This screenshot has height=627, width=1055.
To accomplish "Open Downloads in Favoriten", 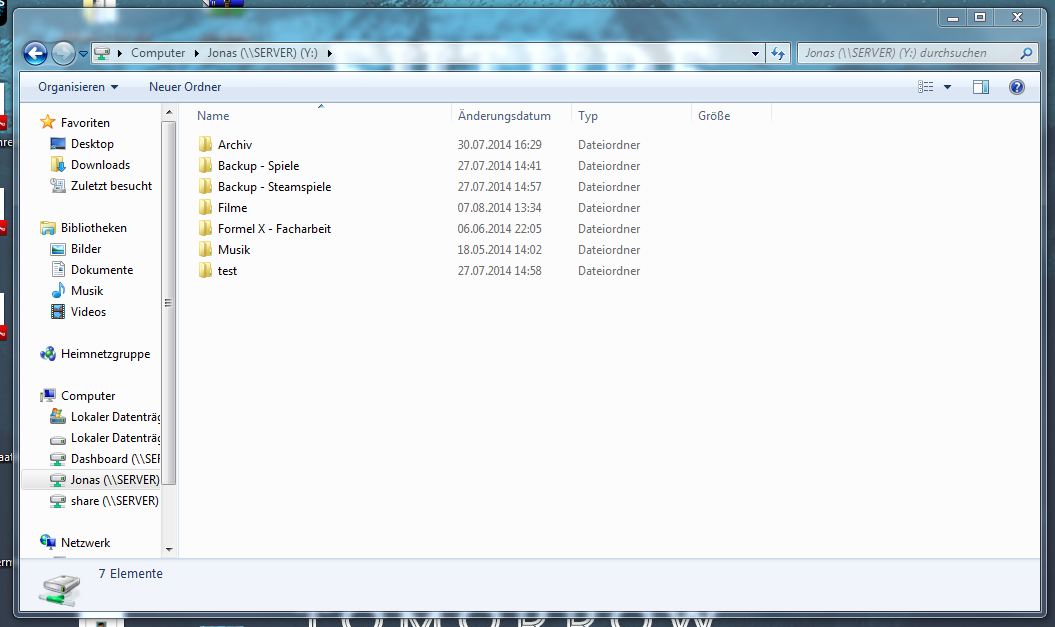I will pyautogui.click(x=100, y=165).
